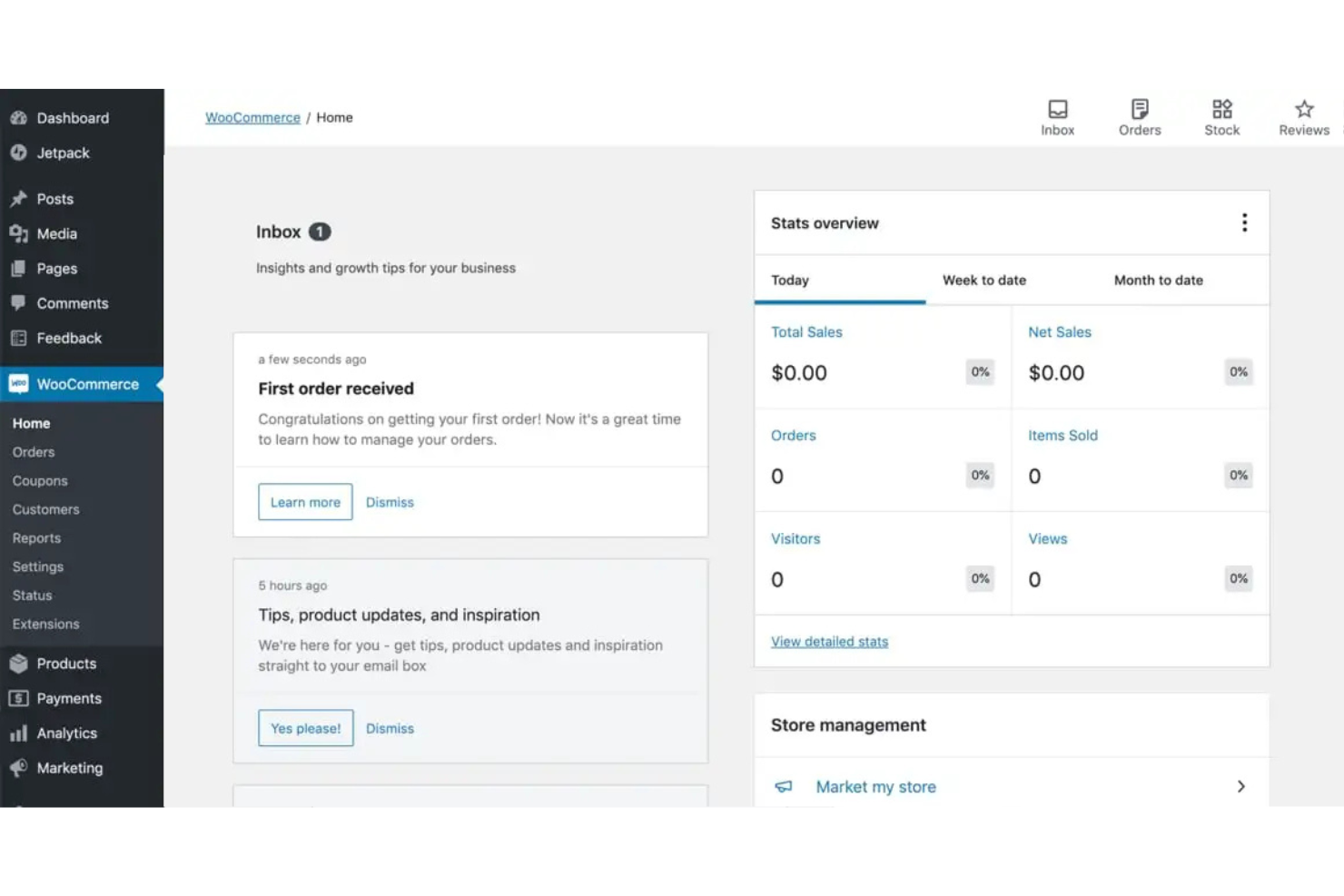Select the Payments sidebar icon

pos(19,698)
